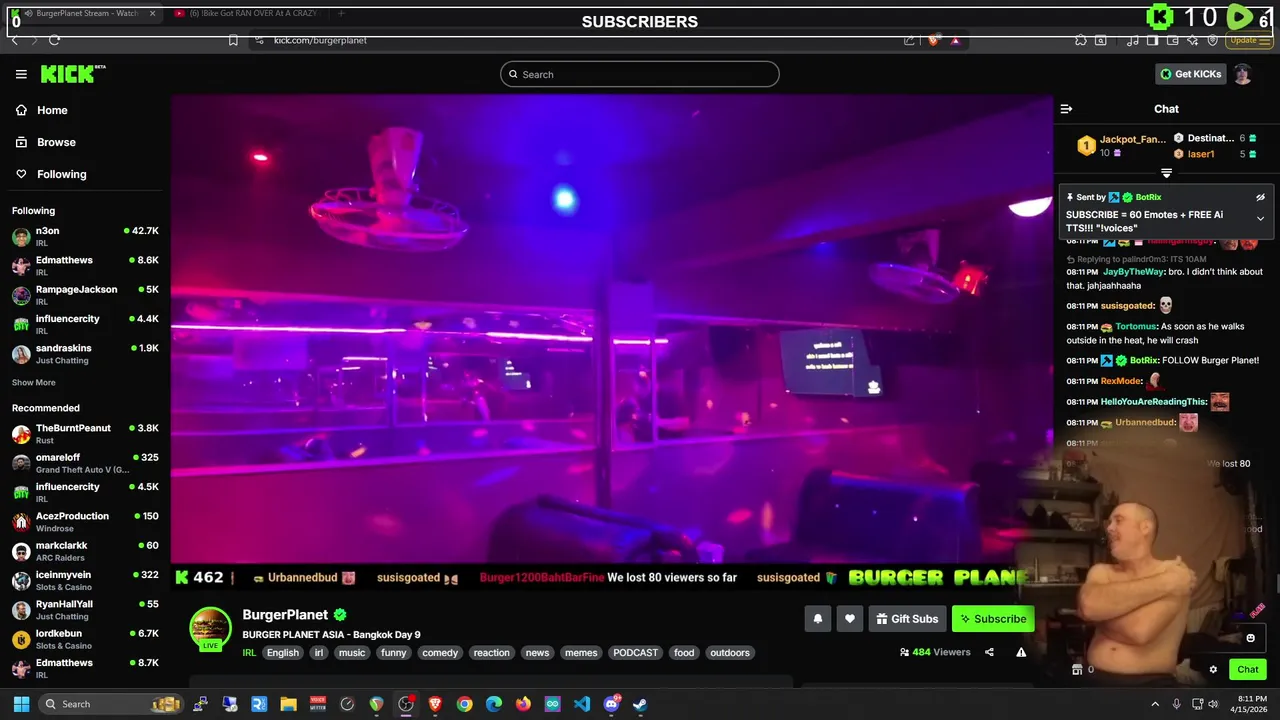1280x720 pixels.
Task: Show hidden system tray icons
Action: click(x=1155, y=704)
